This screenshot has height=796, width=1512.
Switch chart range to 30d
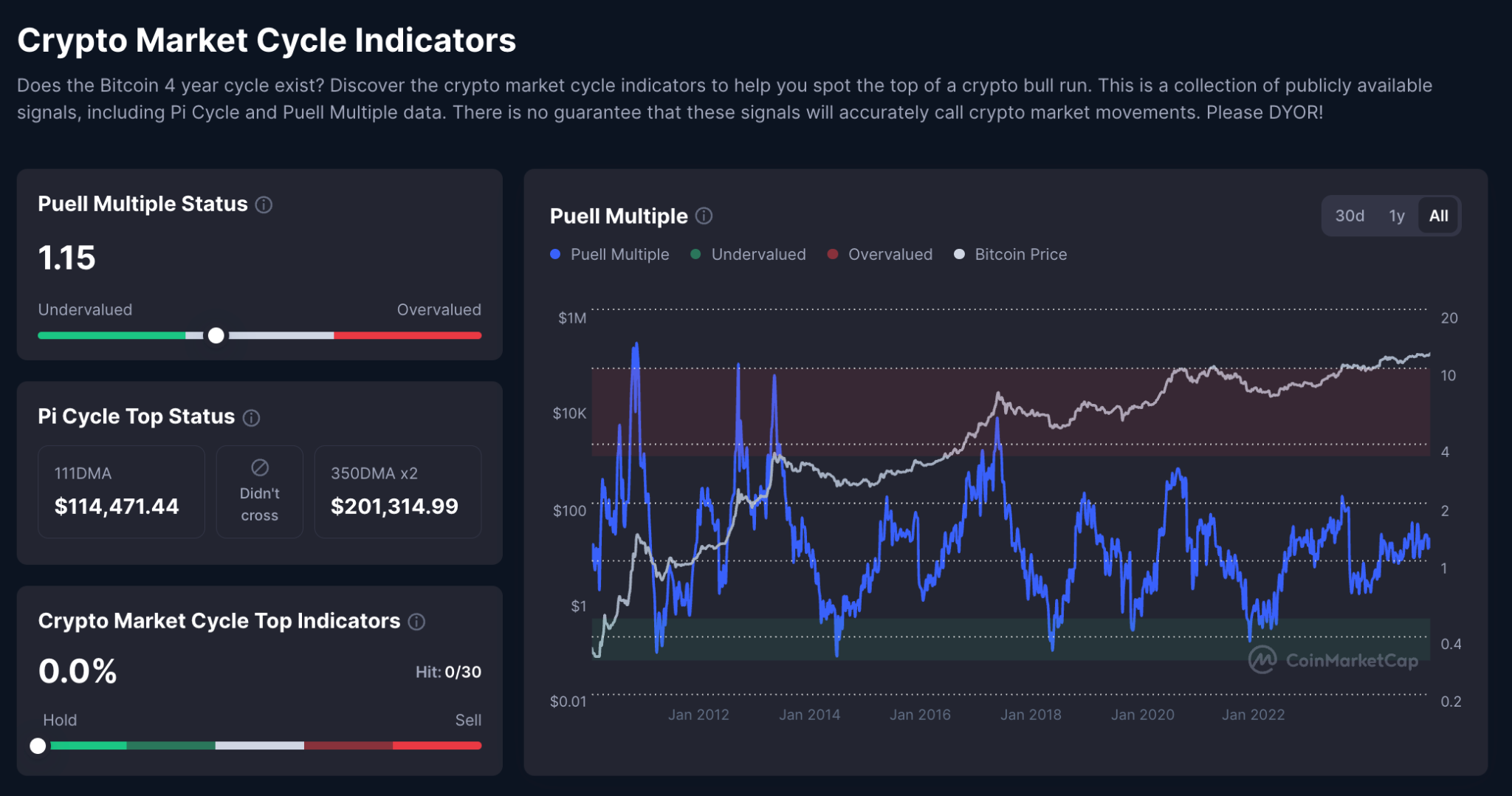[1350, 216]
